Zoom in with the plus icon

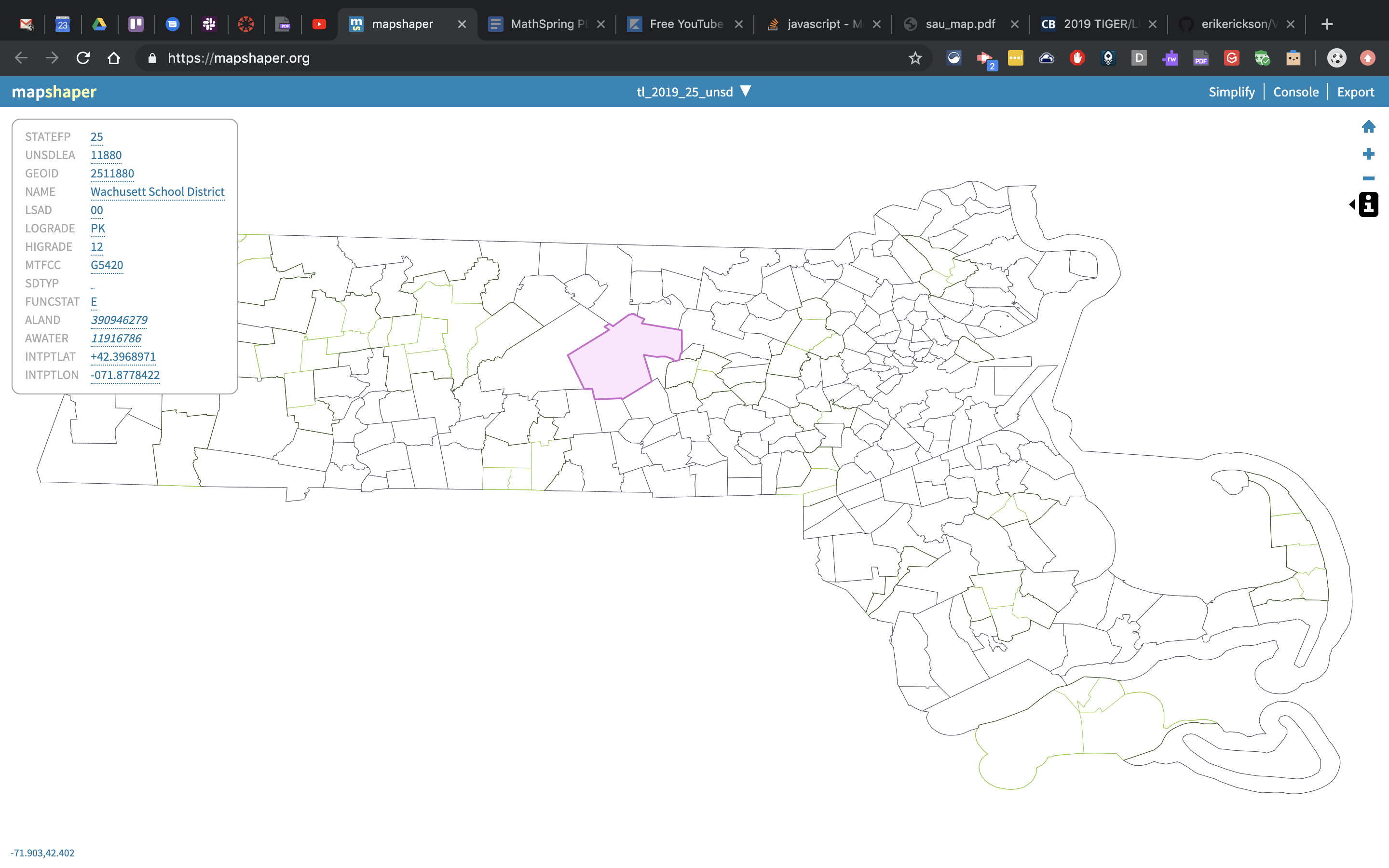(x=1368, y=153)
